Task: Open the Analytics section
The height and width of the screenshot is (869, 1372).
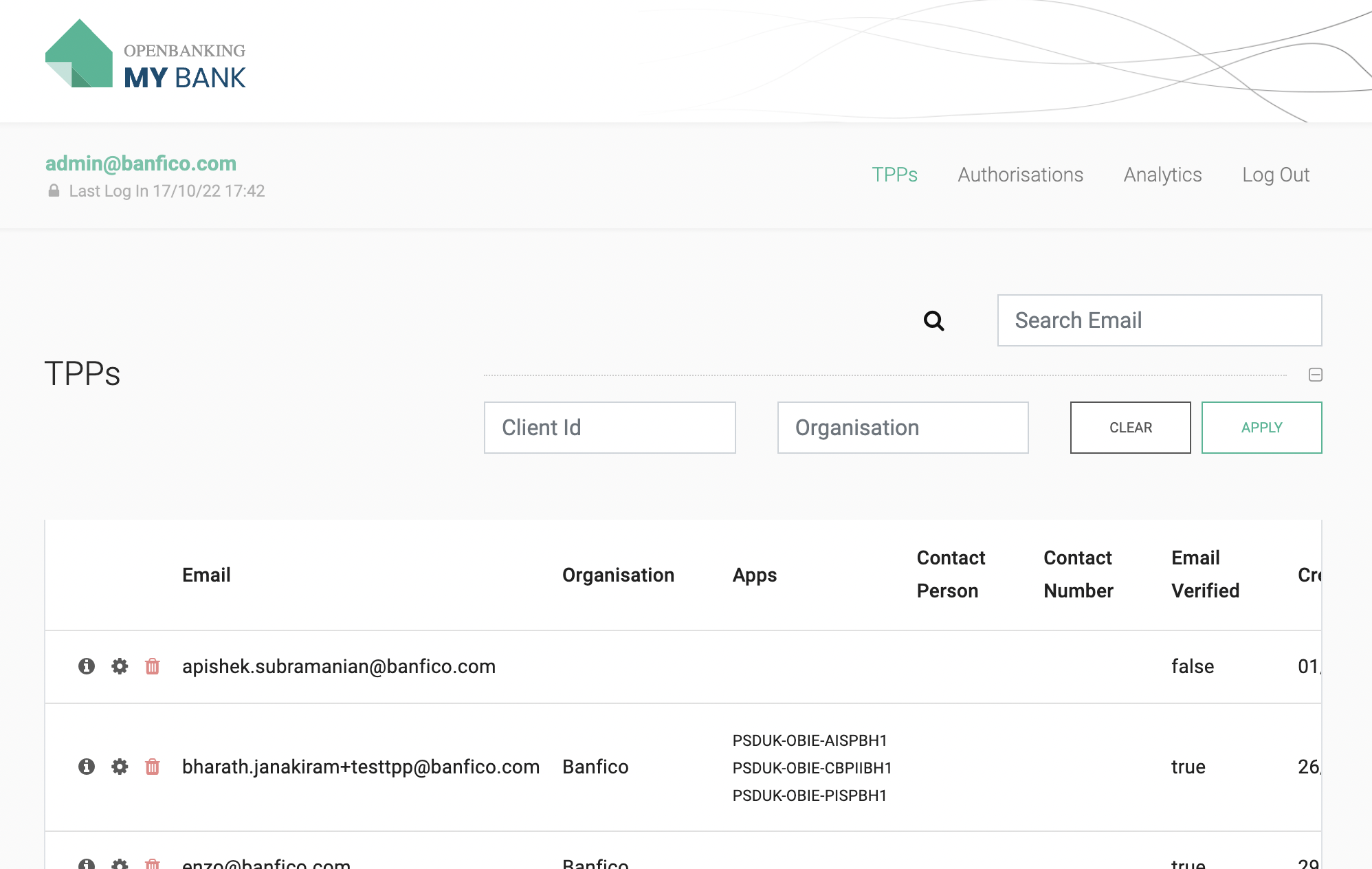Action: click(1162, 175)
